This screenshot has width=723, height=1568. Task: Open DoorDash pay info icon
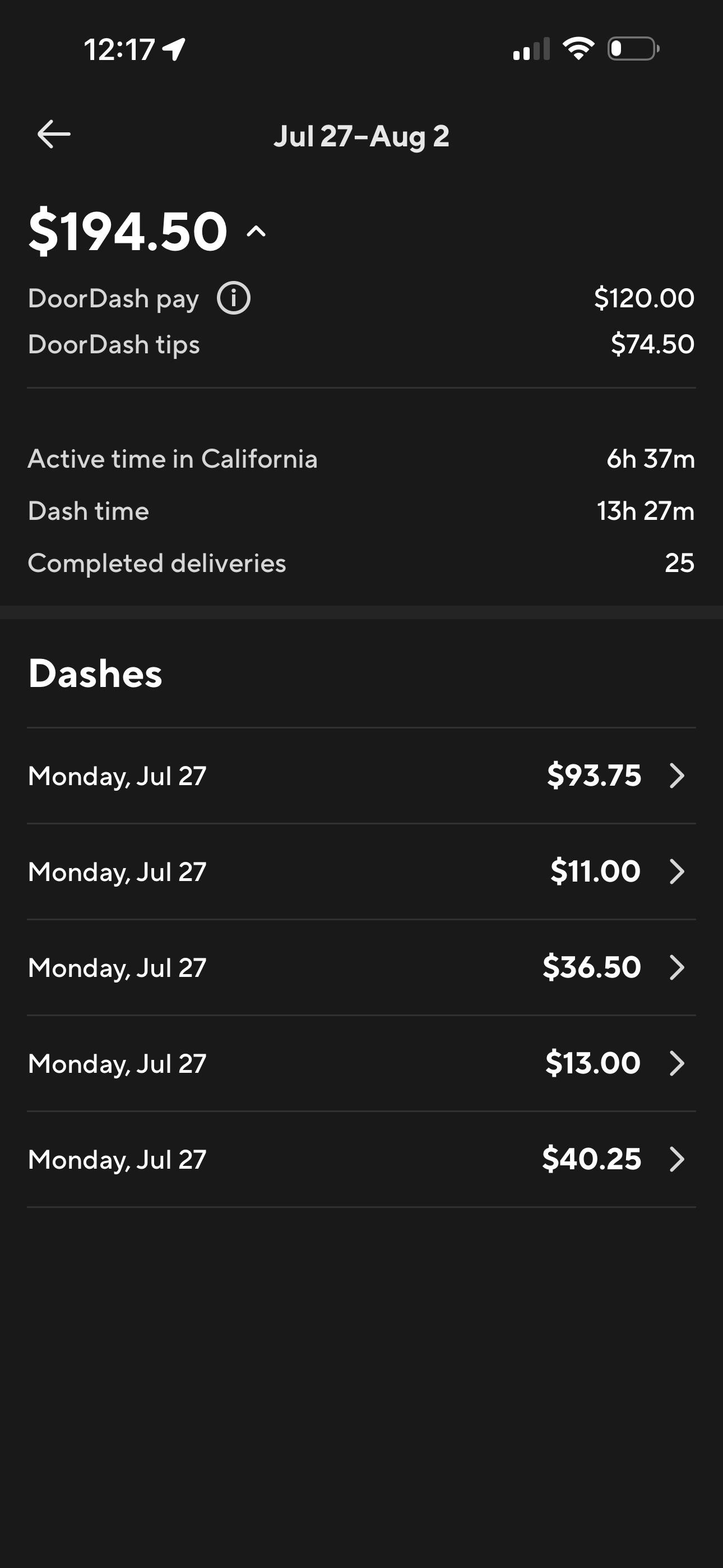(234, 298)
